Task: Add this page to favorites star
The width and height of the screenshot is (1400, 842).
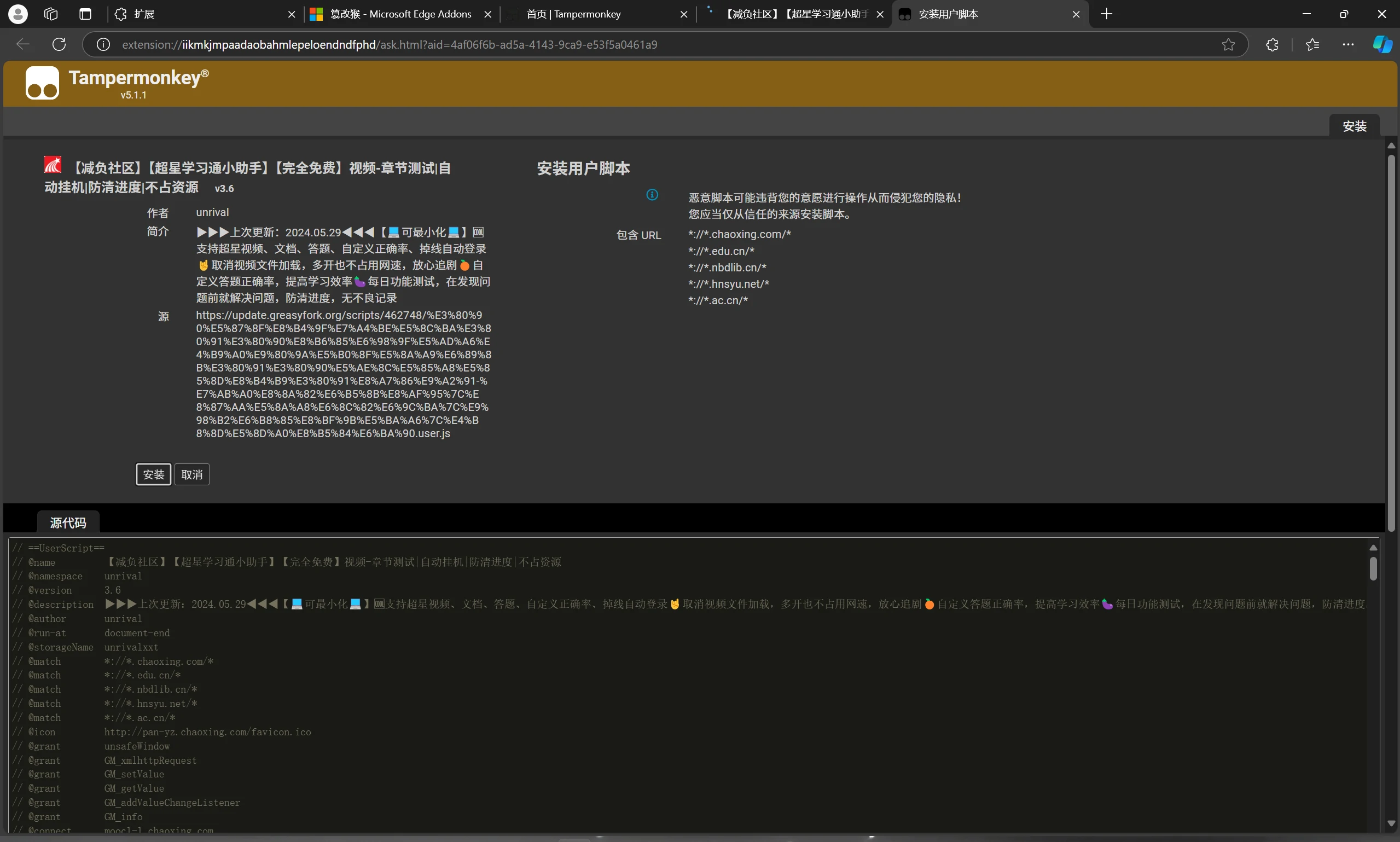Action: [1228, 44]
